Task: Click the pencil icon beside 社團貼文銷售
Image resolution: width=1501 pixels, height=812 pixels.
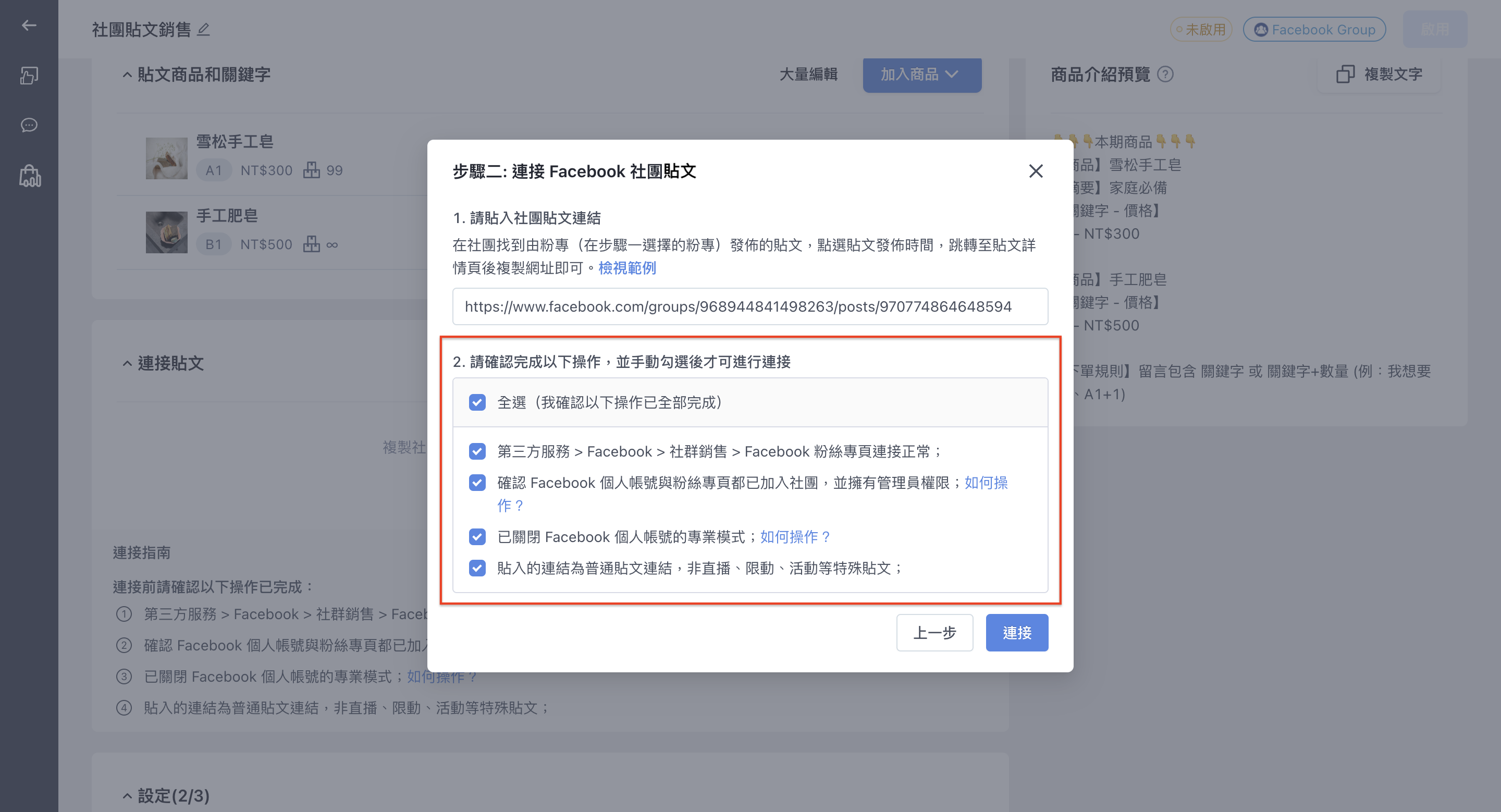Action: point(203,29)
